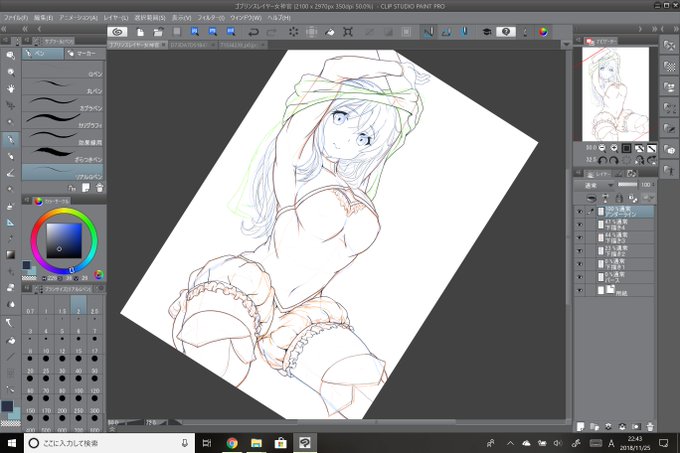This screenshot has width=680, height=453.
Task: Select the magnifier Zoom tool
Action: click(10, 72)
